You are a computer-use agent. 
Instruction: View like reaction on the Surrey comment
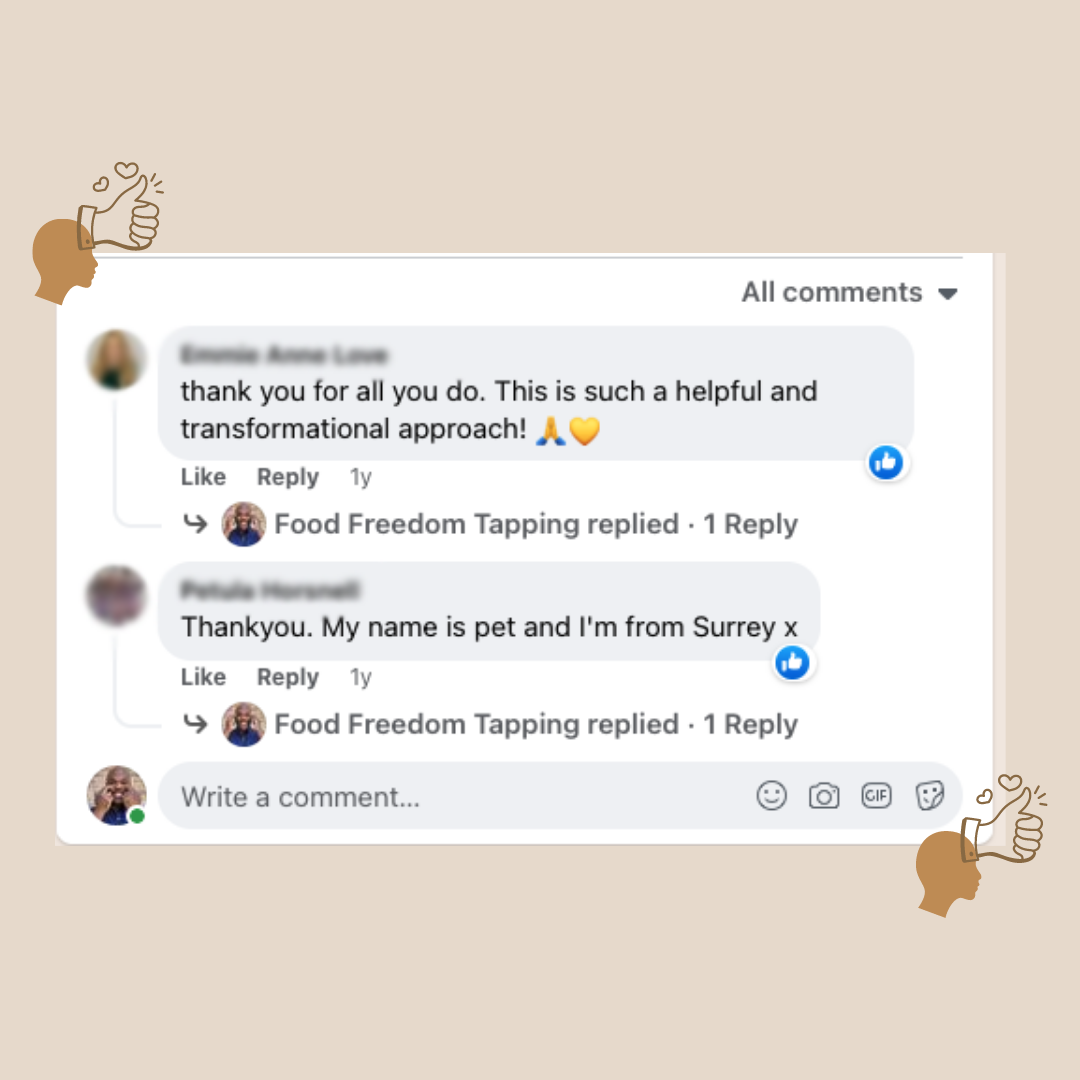coord(792,663)
